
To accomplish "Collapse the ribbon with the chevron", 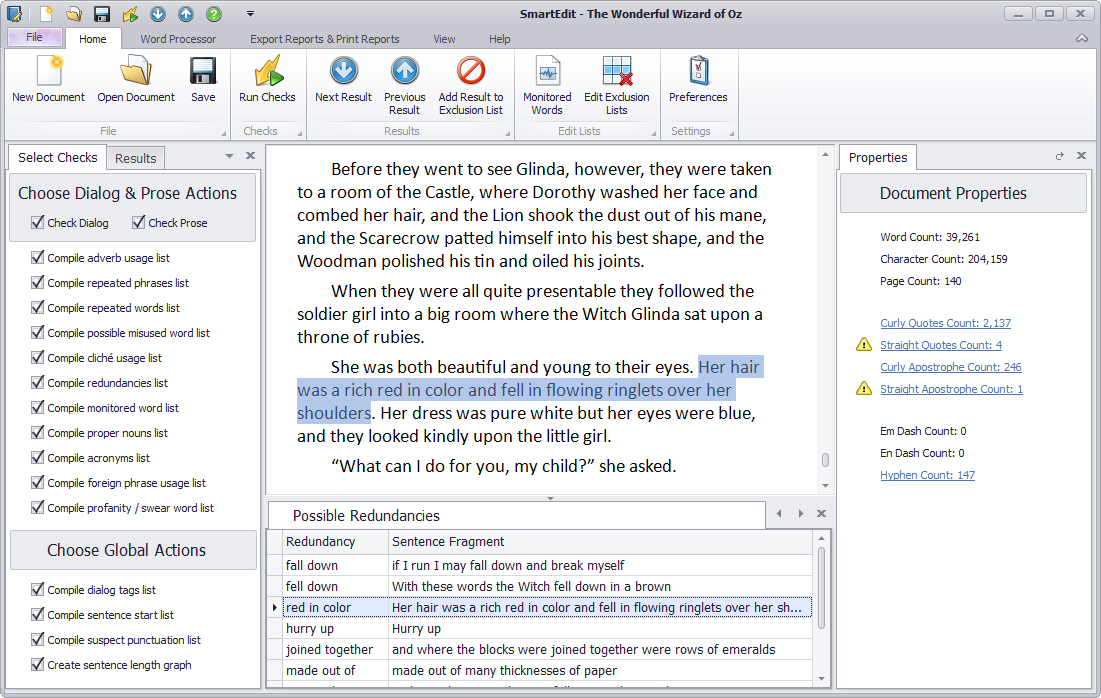I will coord(1082,38).
